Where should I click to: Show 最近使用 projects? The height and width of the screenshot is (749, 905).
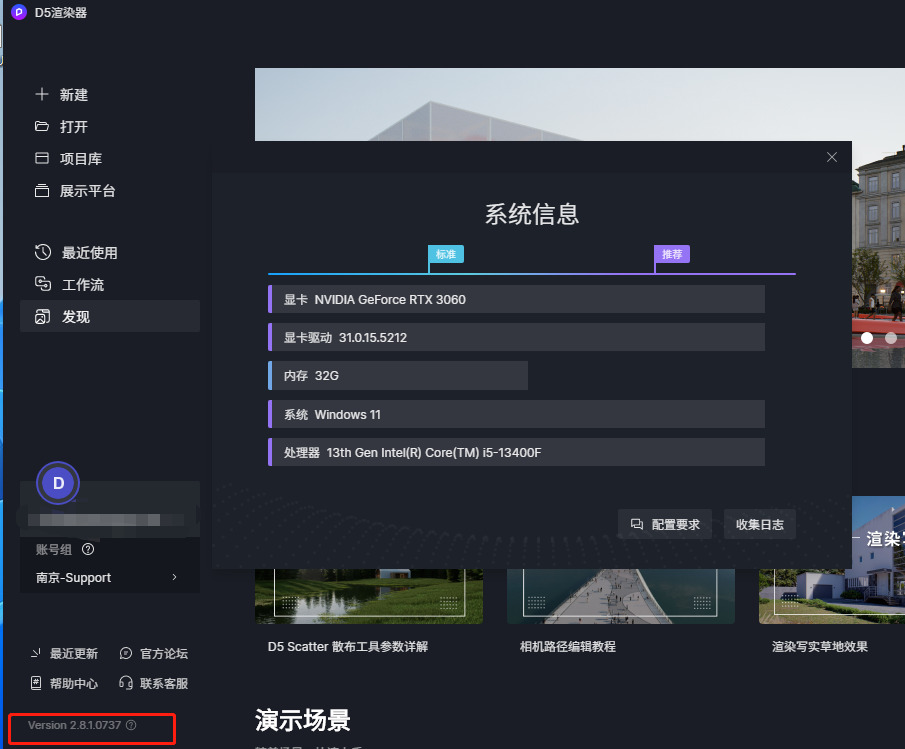tap(89, 253)
